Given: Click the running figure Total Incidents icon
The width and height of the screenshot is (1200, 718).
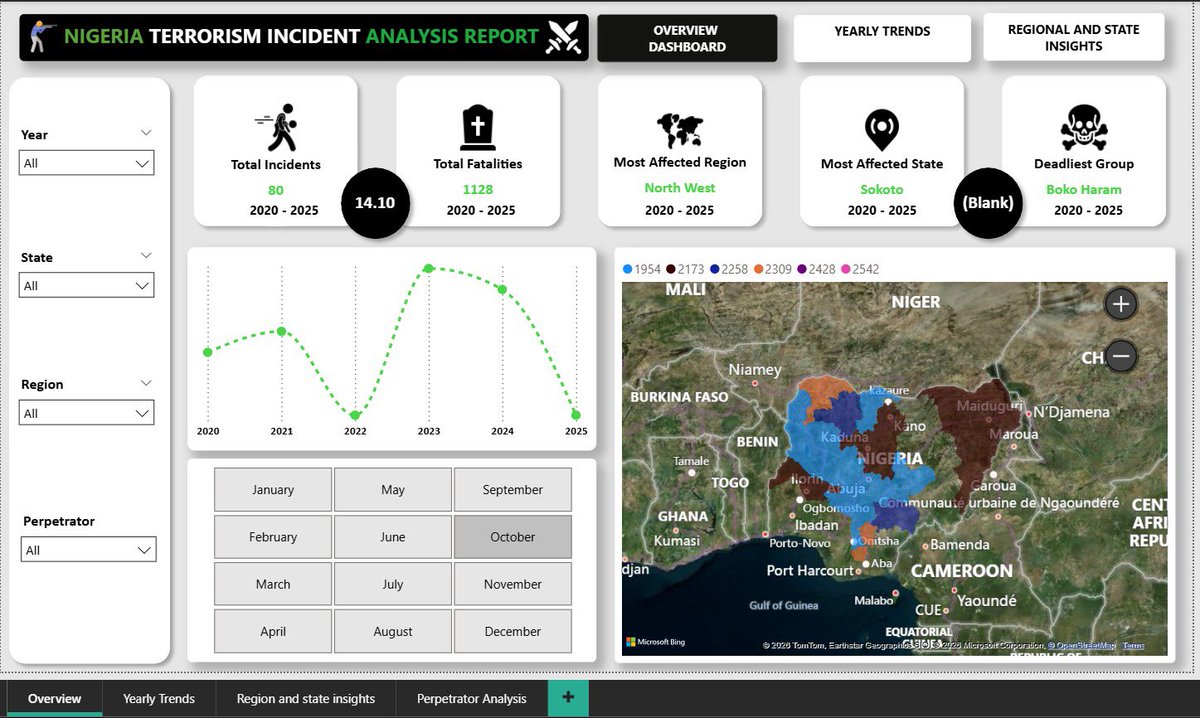Looking at the screenshot, I should (276, 127).
